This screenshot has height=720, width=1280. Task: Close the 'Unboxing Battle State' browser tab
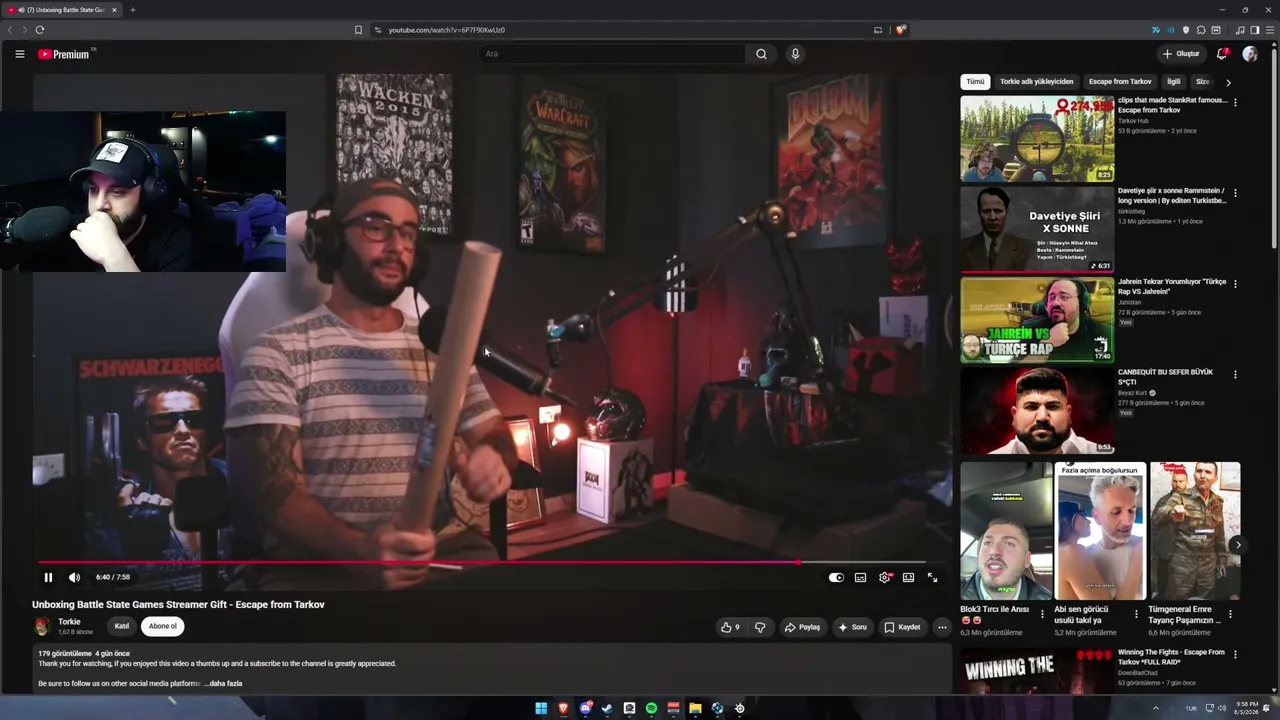[114, 10]
